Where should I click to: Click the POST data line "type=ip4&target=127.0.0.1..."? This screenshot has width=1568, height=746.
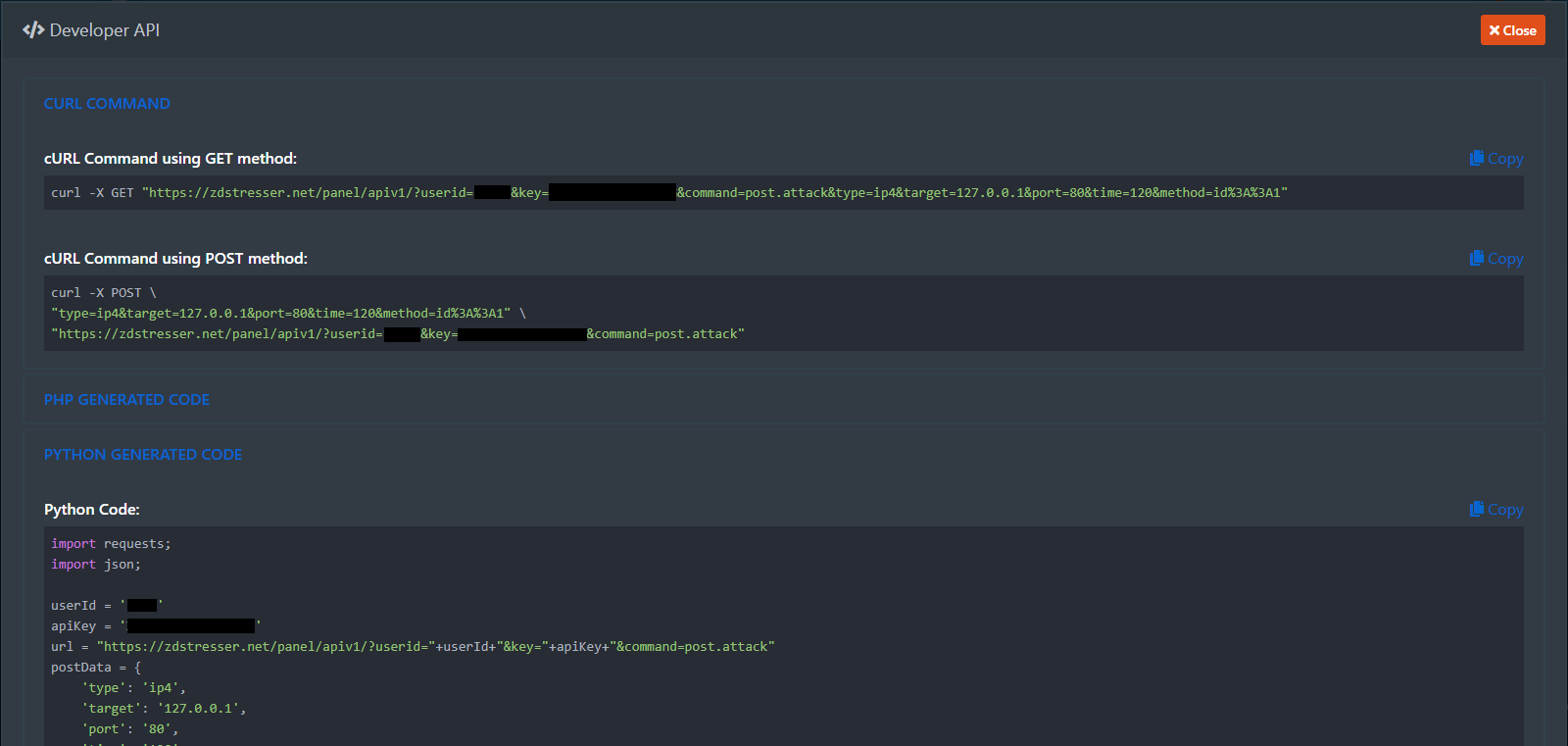click(289, 314)
